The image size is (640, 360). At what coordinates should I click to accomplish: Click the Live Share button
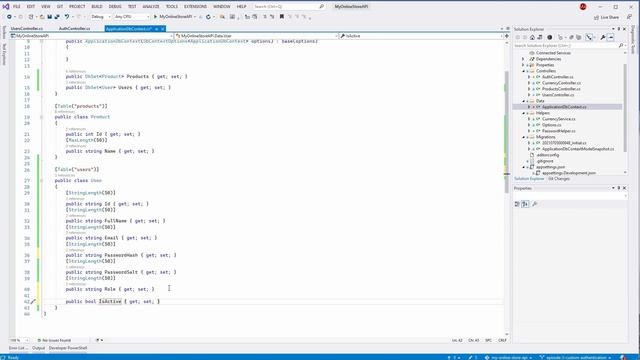tap(607, 17)
